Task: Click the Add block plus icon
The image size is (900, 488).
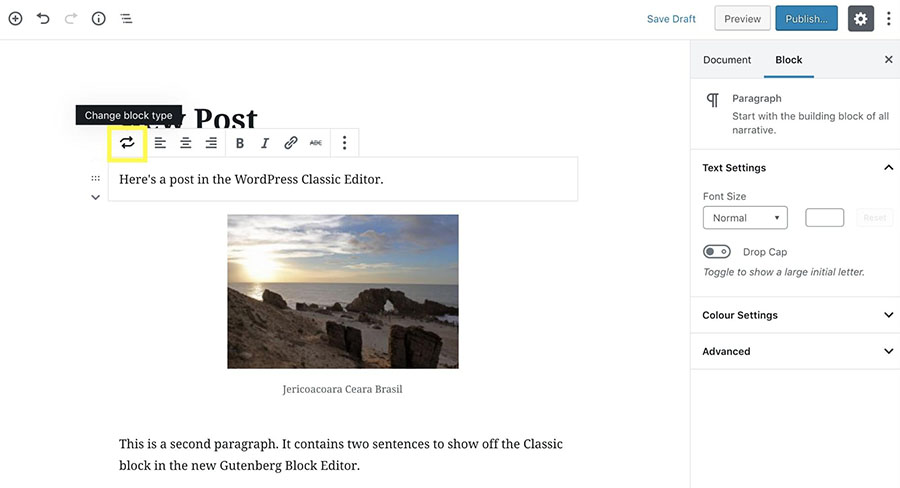Action: click(15, 18)
